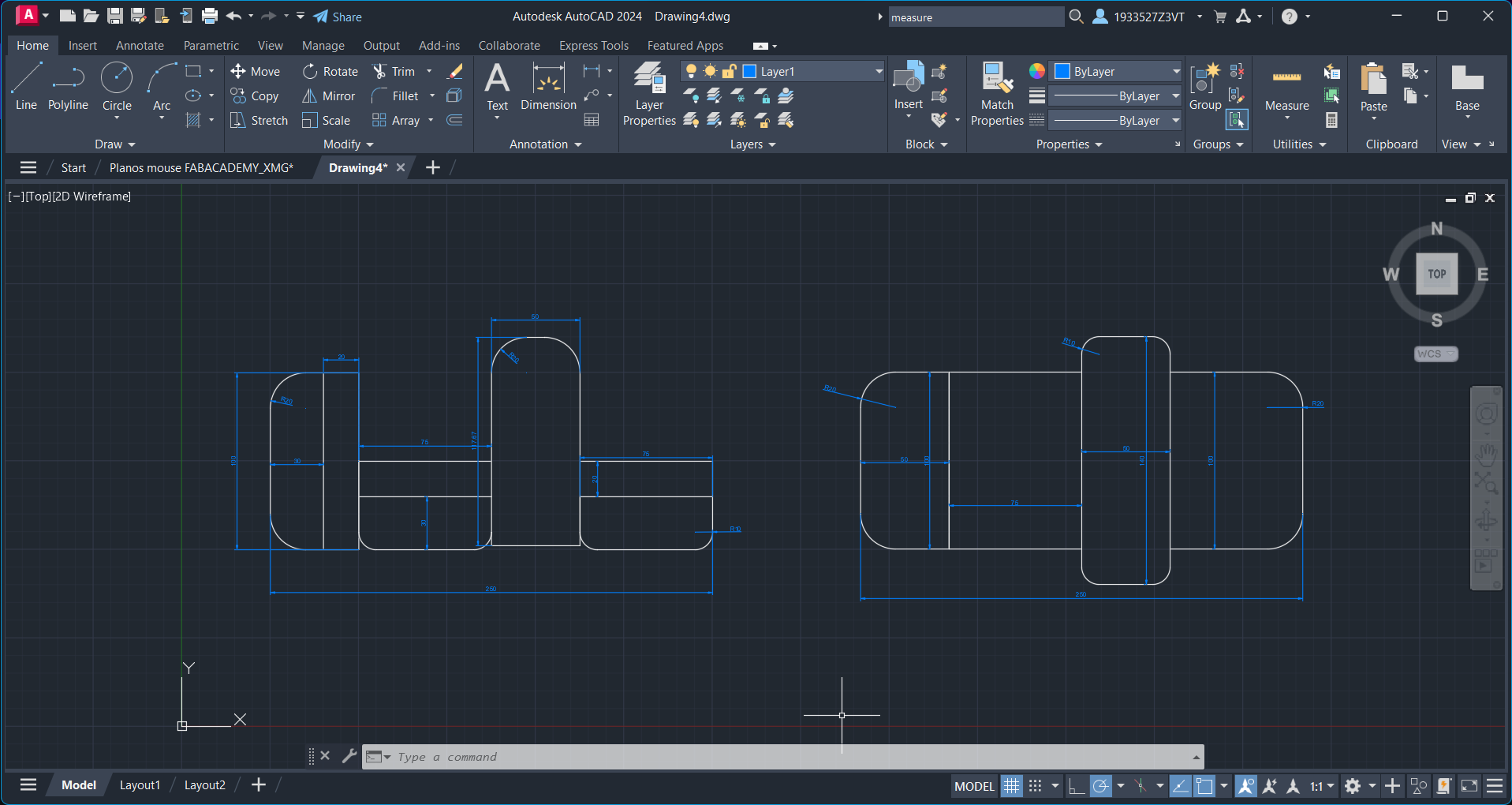Choose the Rotate tool
Viewport: 1512px width, 805px height.
pyautogui.click(x=330, y=72)
